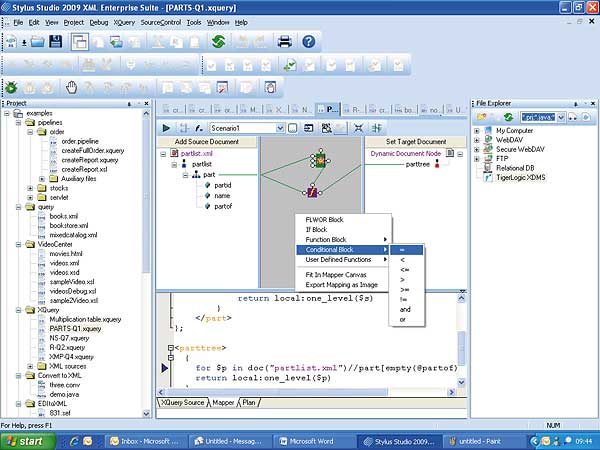This screenshot has width=600, height=450.
Task: Click the Project panel scroll down arrow
Action: click(x=146, y=414)
